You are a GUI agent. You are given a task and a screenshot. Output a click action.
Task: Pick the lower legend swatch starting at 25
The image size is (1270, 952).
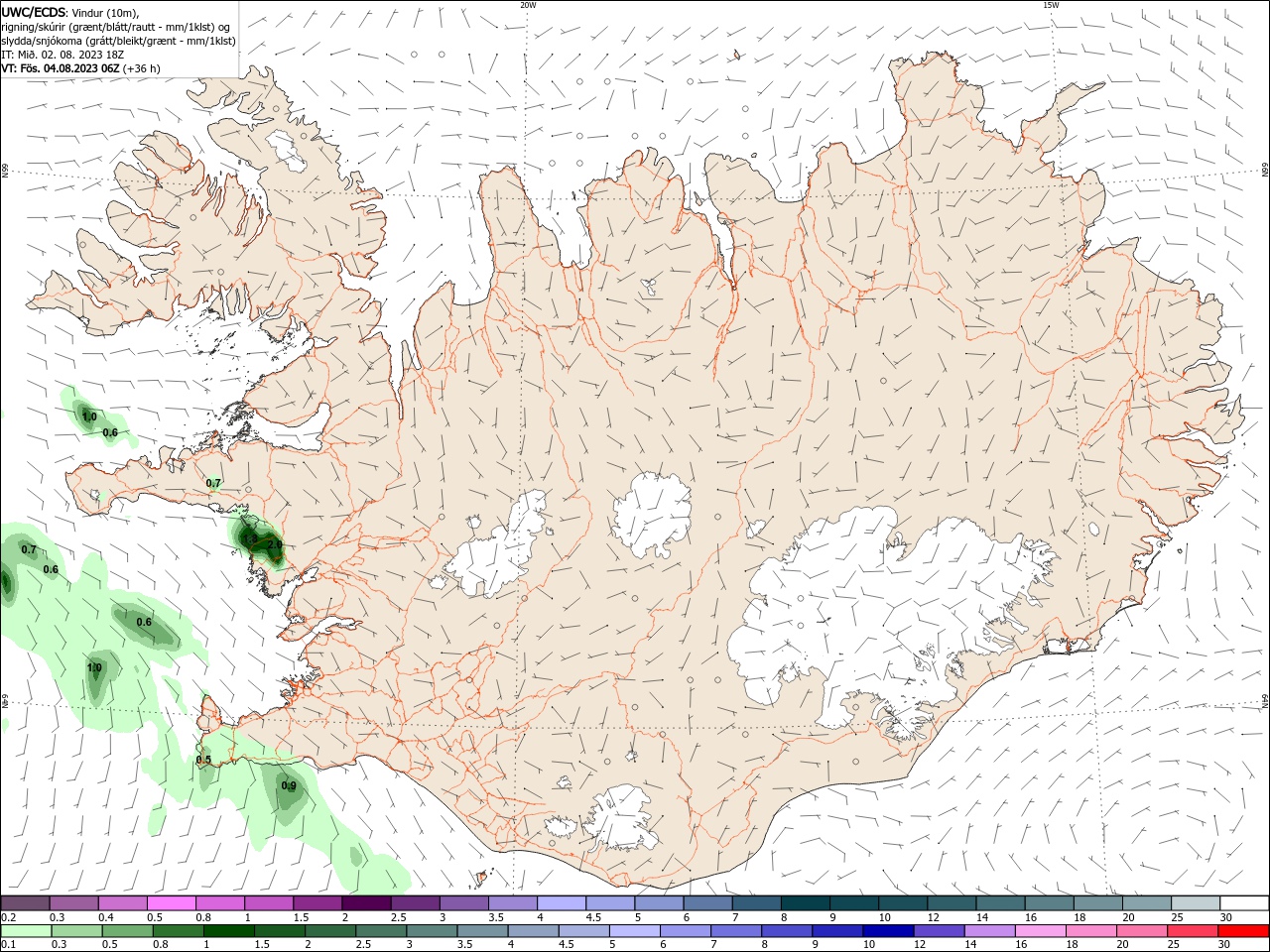pos(1194,931)
